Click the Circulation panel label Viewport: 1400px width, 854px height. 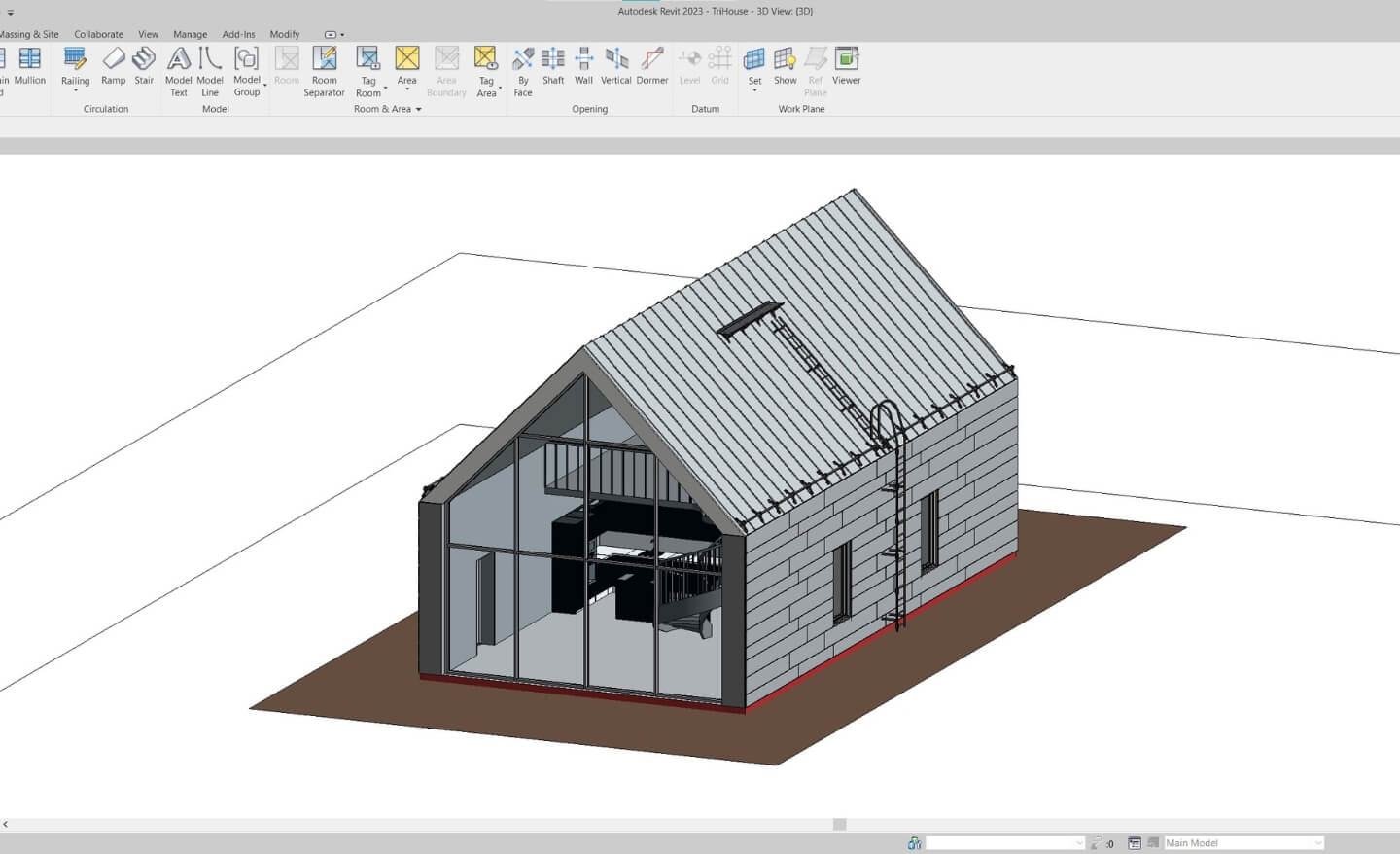[106, 109]
